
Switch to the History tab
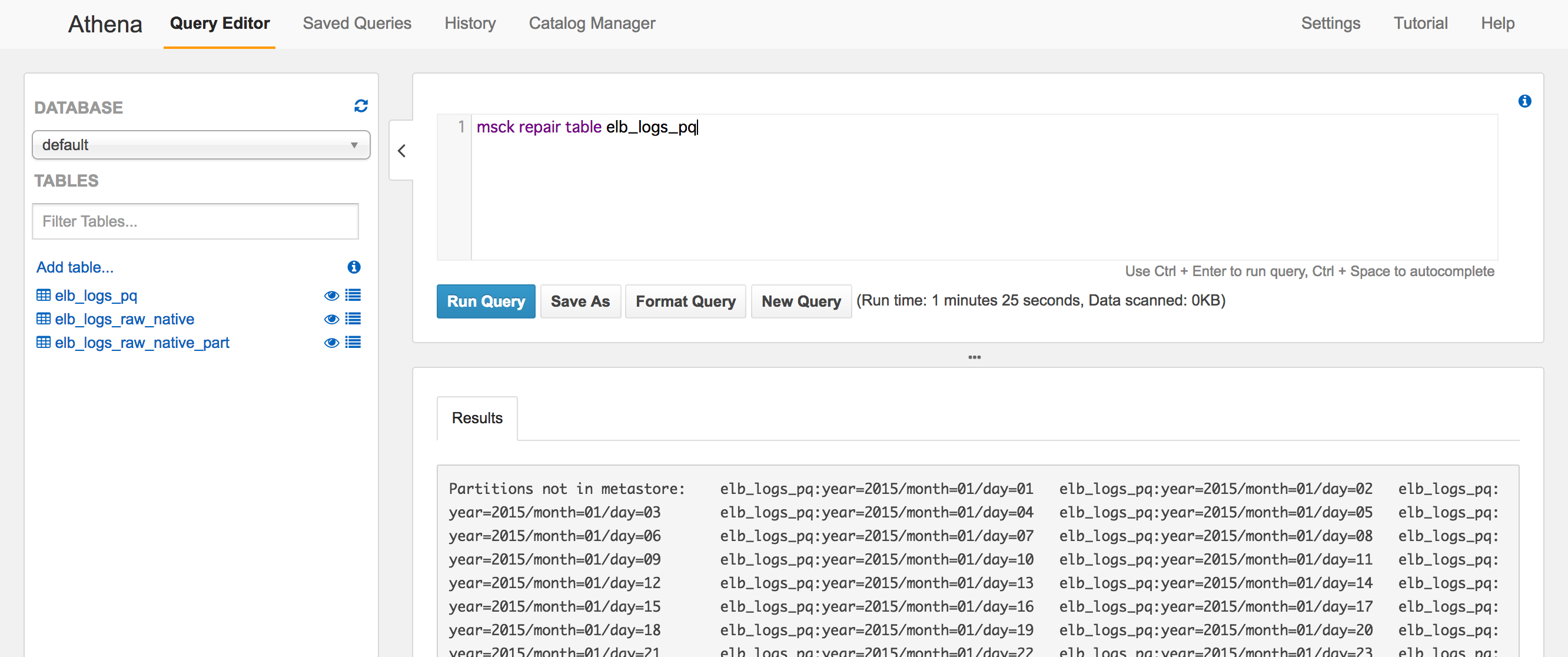(x=469, y=23)
